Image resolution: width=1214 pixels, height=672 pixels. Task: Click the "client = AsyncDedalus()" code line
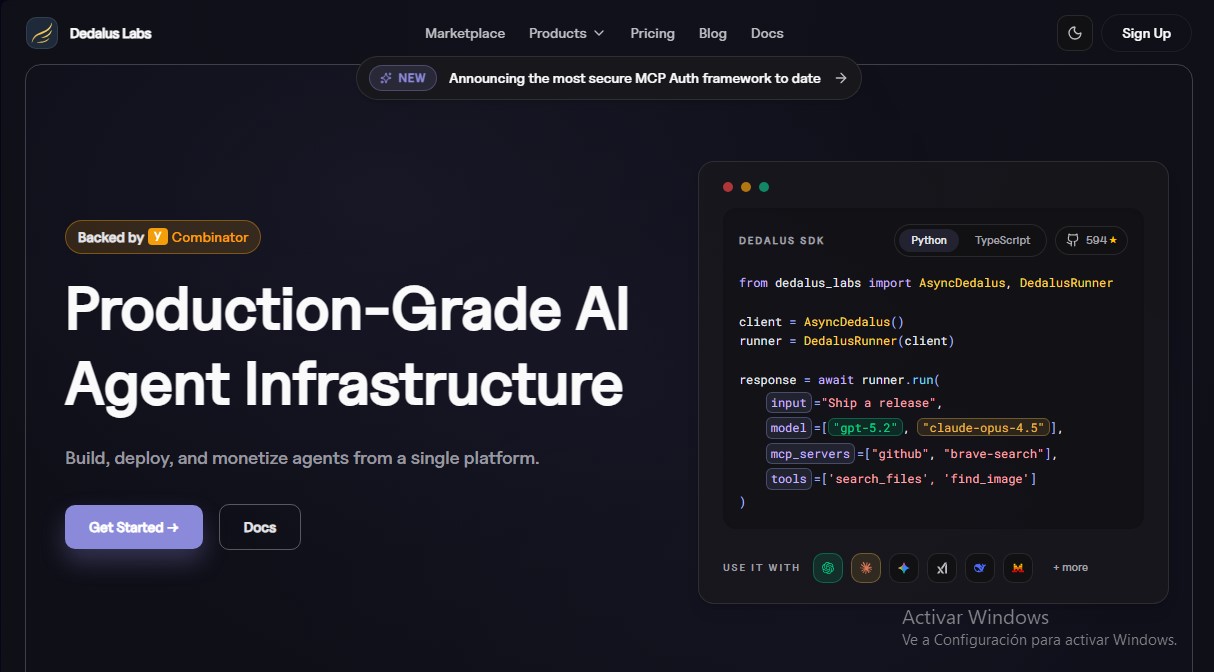point(822,322)
